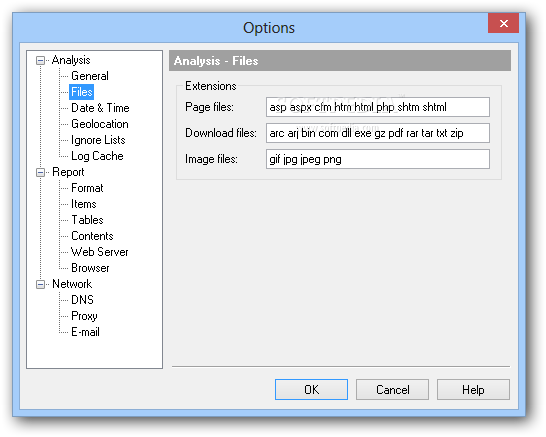Open Help for the options

click(x=473, y=390)
